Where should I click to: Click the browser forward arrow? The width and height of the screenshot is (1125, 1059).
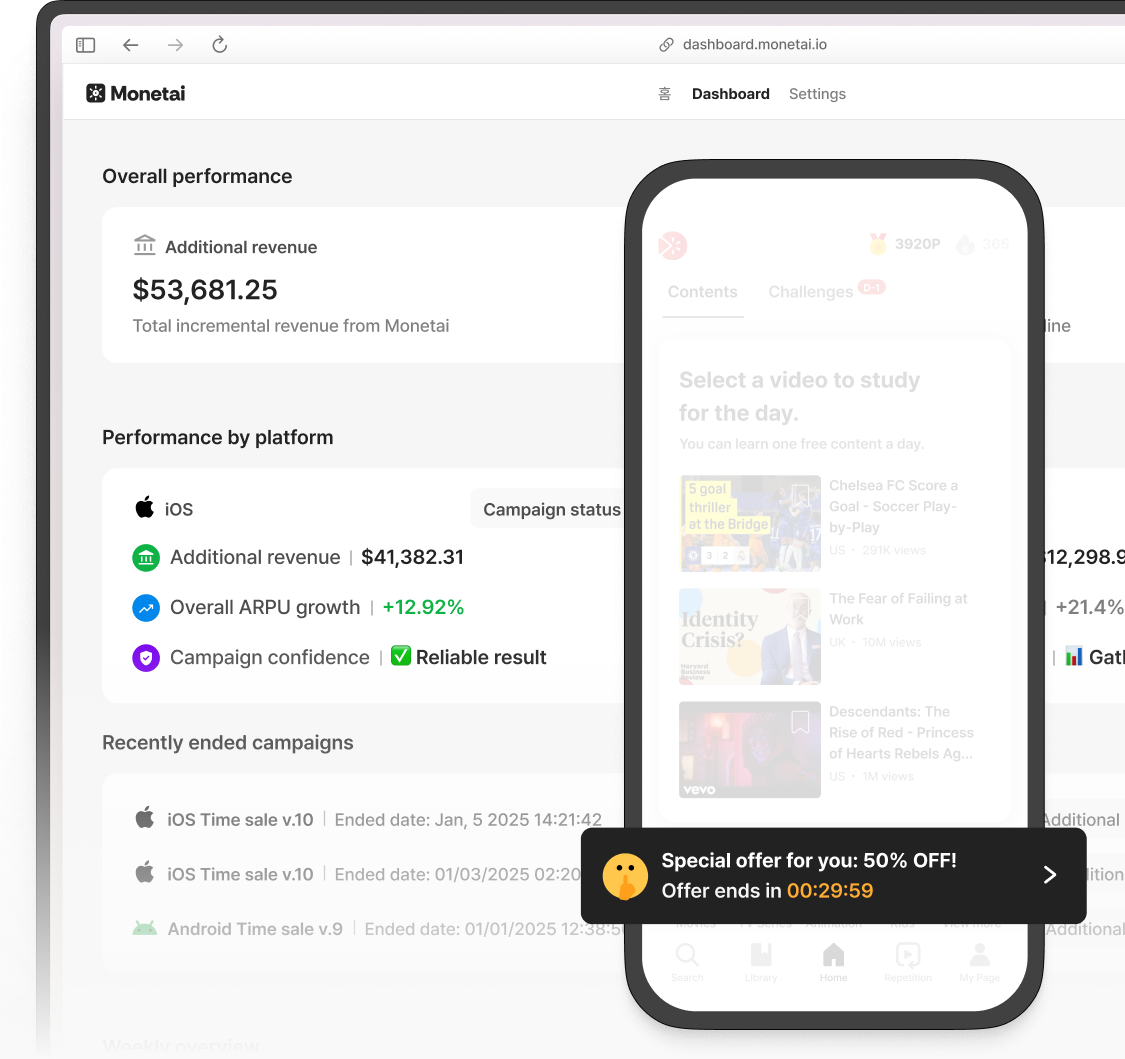click(x=175, y=45)
